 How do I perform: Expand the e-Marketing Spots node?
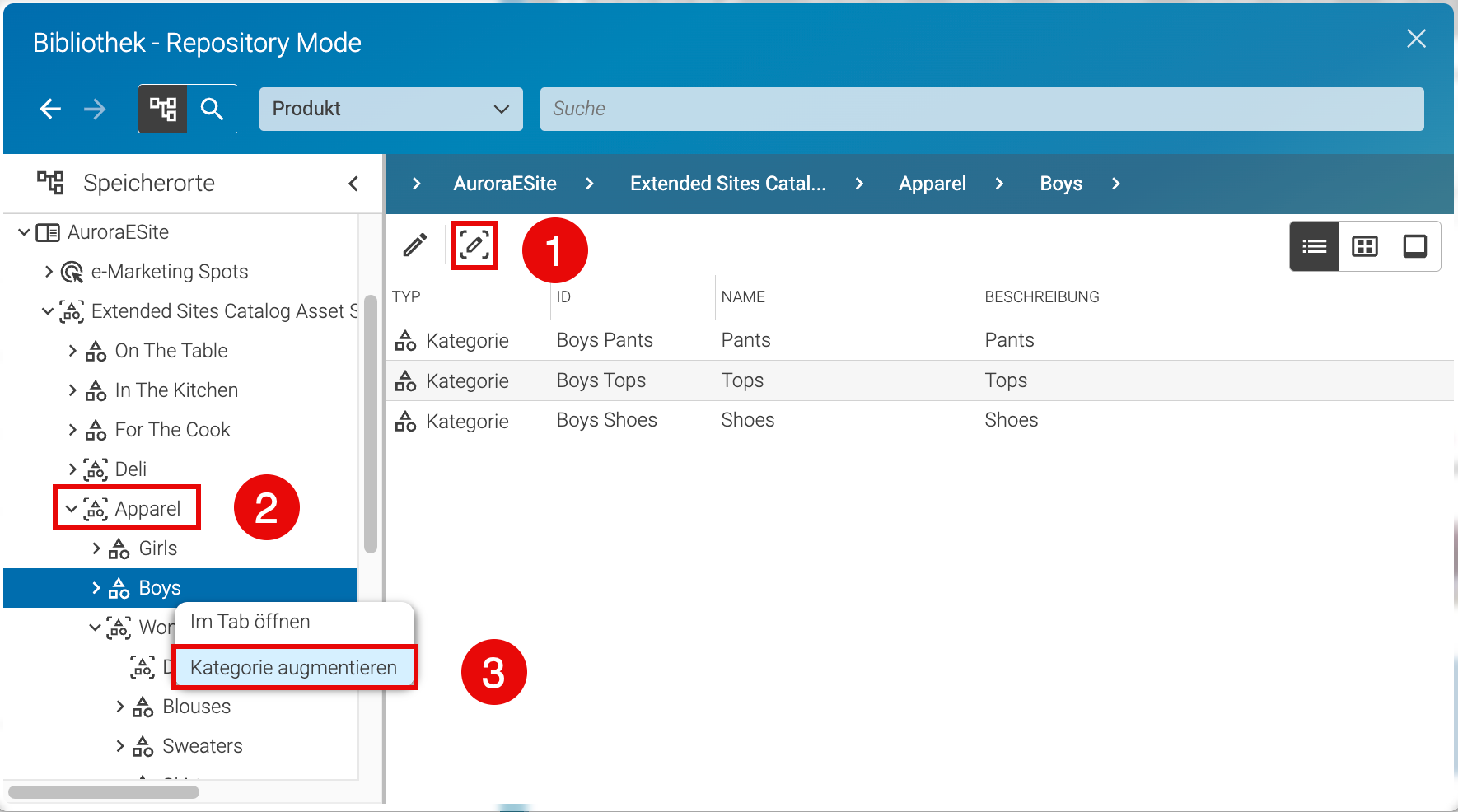49,272
